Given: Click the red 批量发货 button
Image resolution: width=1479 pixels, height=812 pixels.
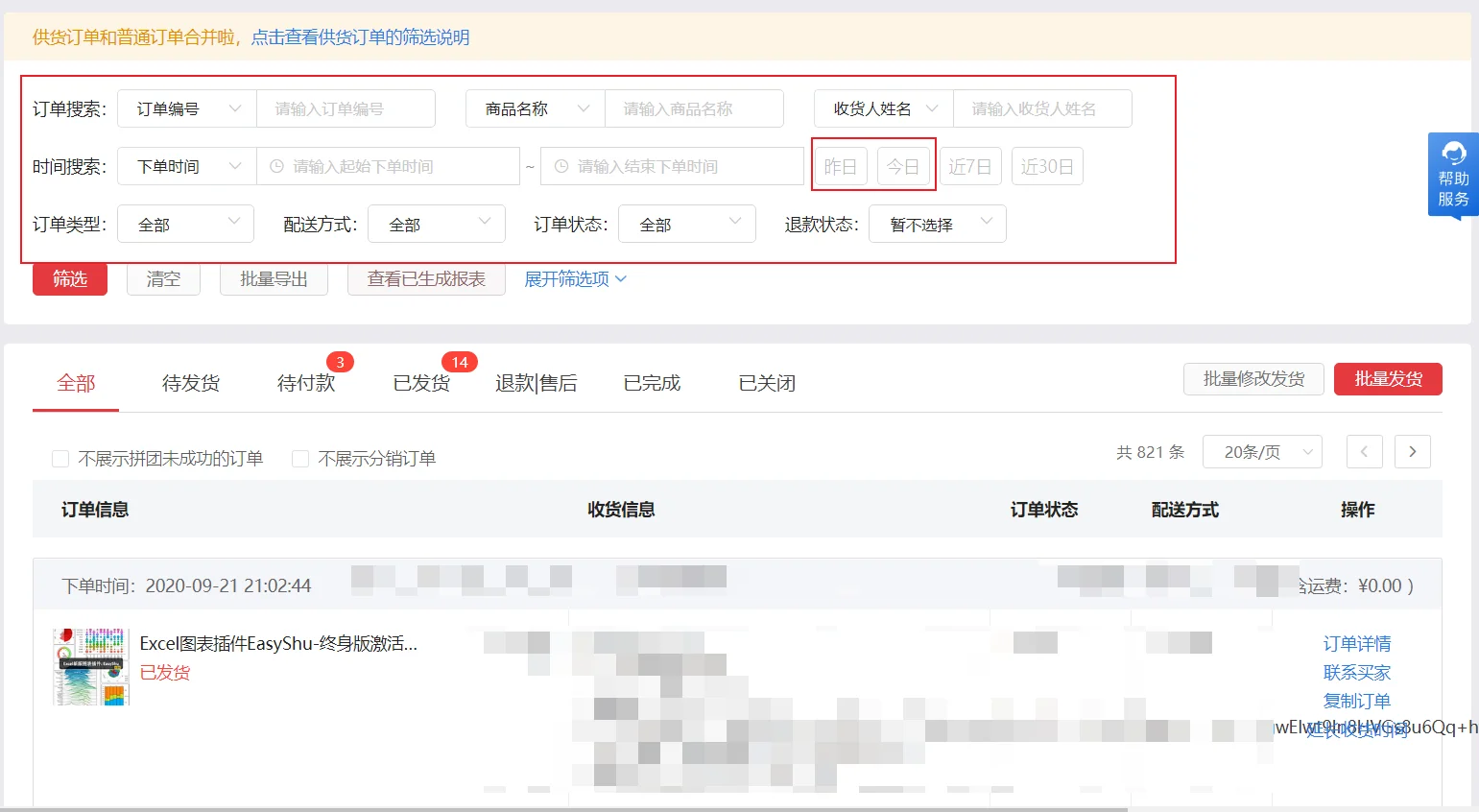Looking at the screenshot, I should coord(1388,378).
